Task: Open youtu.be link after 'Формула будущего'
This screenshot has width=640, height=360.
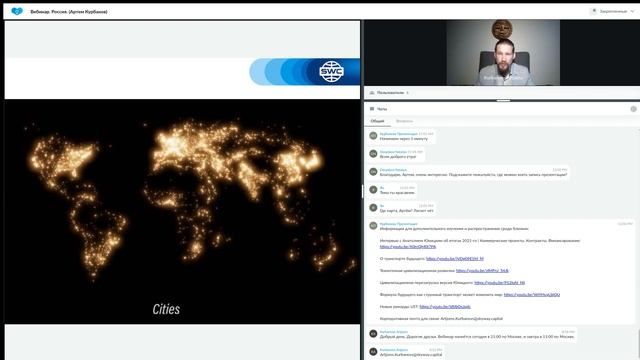Action: (532, 295)
